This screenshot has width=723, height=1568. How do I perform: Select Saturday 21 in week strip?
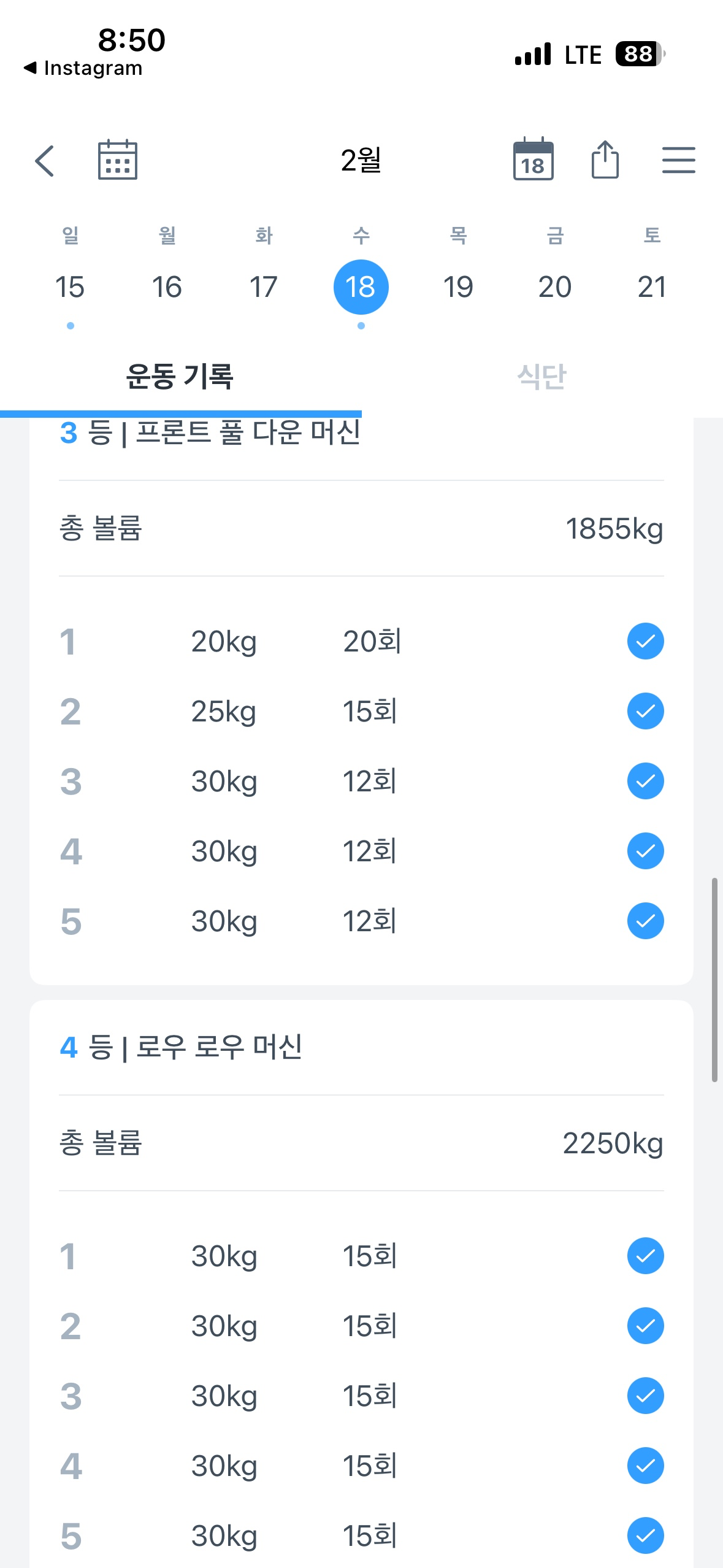click(651, 286)
